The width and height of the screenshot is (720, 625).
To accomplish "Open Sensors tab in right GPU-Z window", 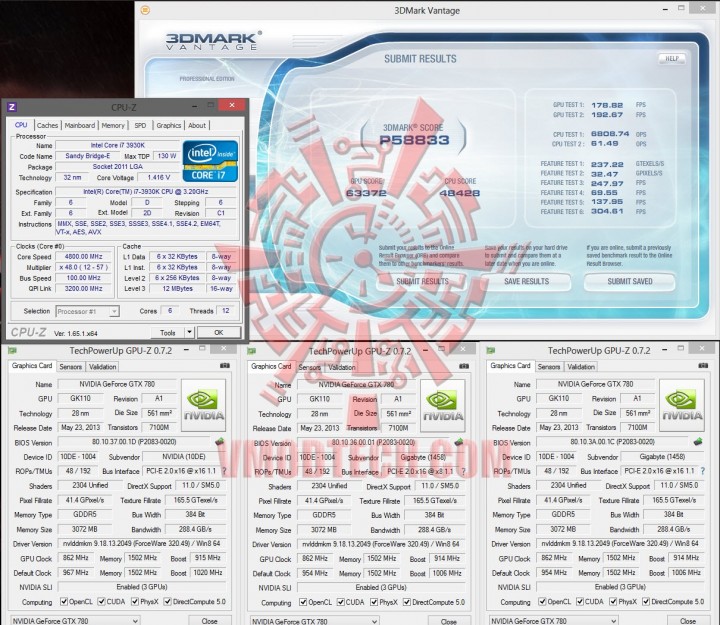I will pos(549,366).
